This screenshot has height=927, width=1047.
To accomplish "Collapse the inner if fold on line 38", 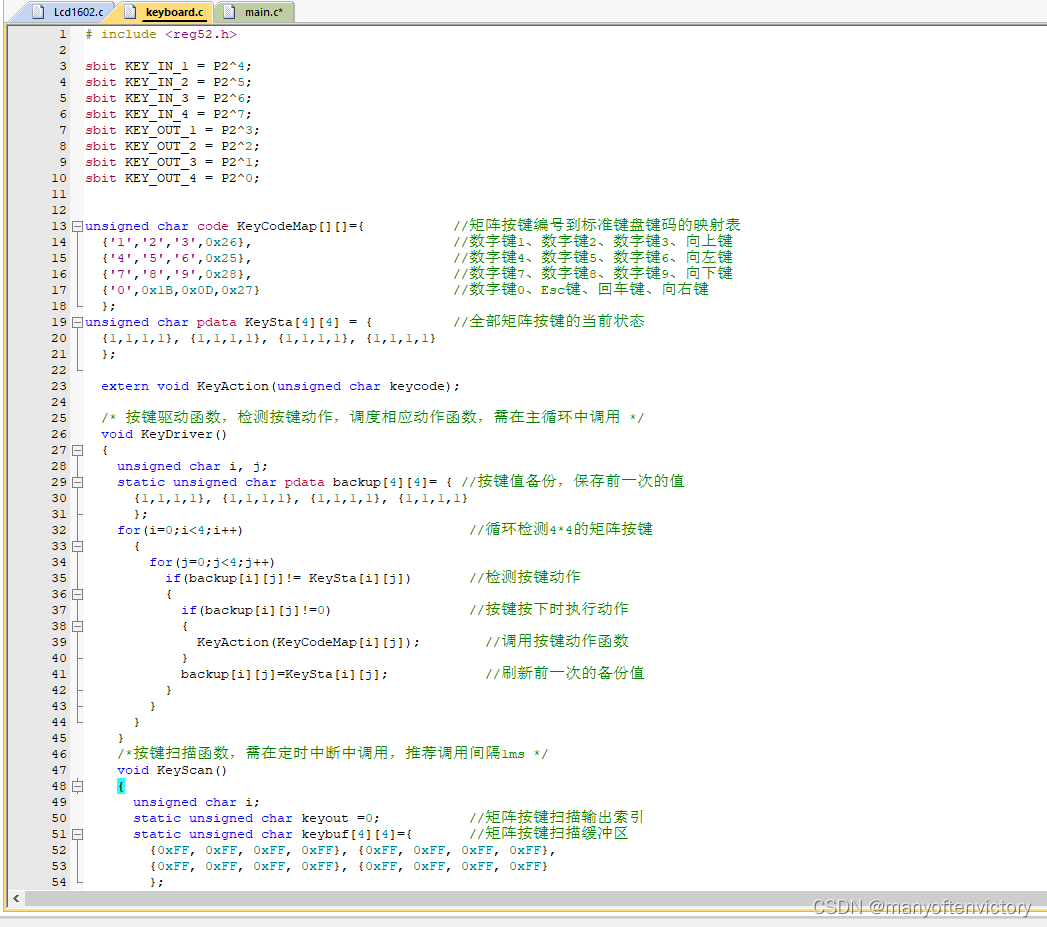I will click(77, 626).
